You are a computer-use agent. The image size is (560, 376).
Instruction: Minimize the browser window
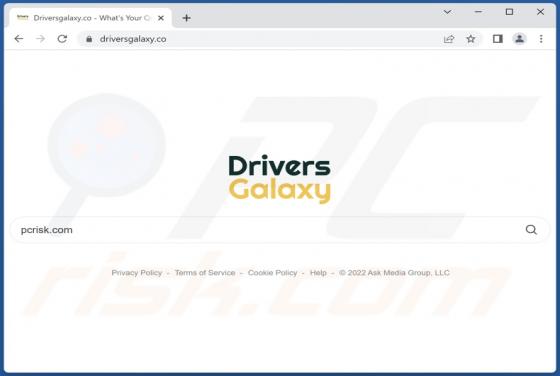click(x=478, y=12)
